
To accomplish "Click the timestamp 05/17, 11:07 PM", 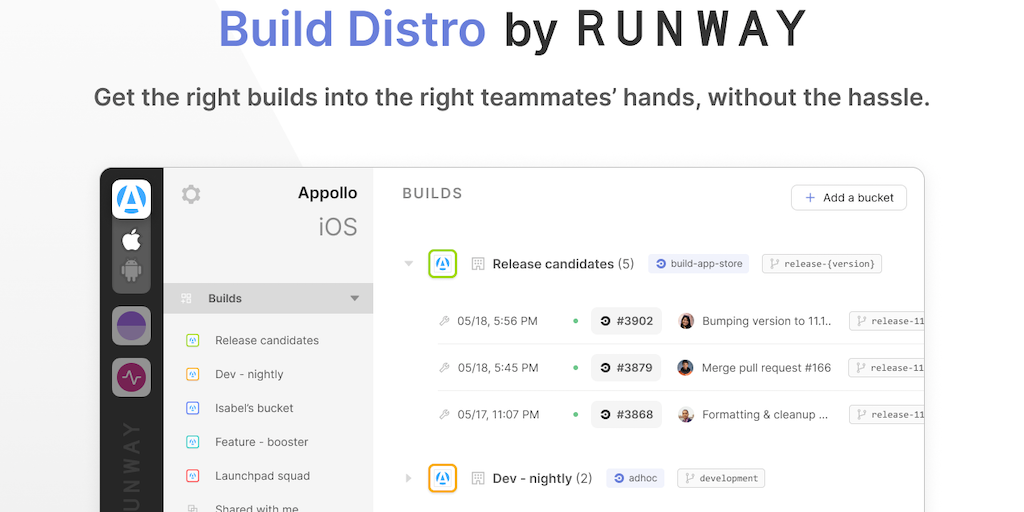I will point(498,415).
